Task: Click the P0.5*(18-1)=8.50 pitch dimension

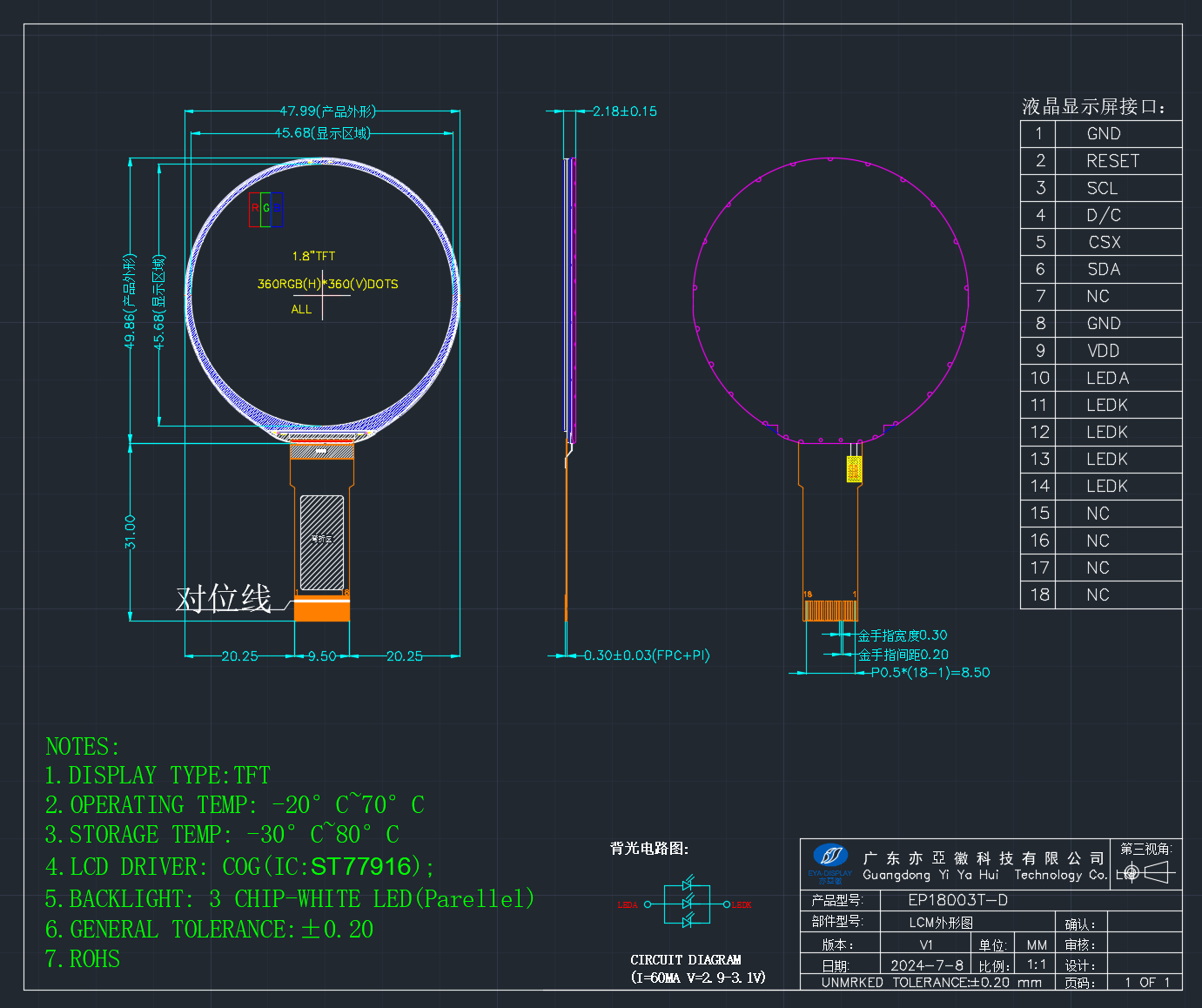Action: point(930,673)
